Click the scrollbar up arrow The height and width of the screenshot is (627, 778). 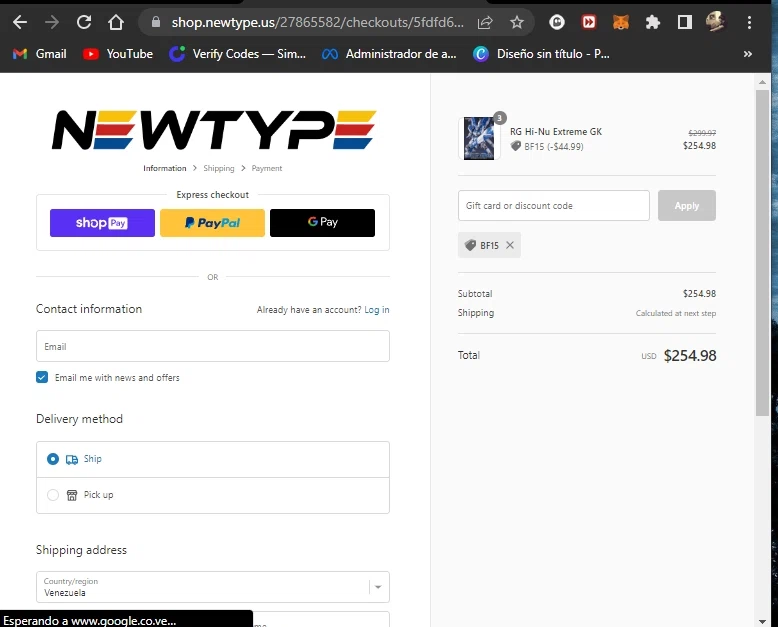762,82
